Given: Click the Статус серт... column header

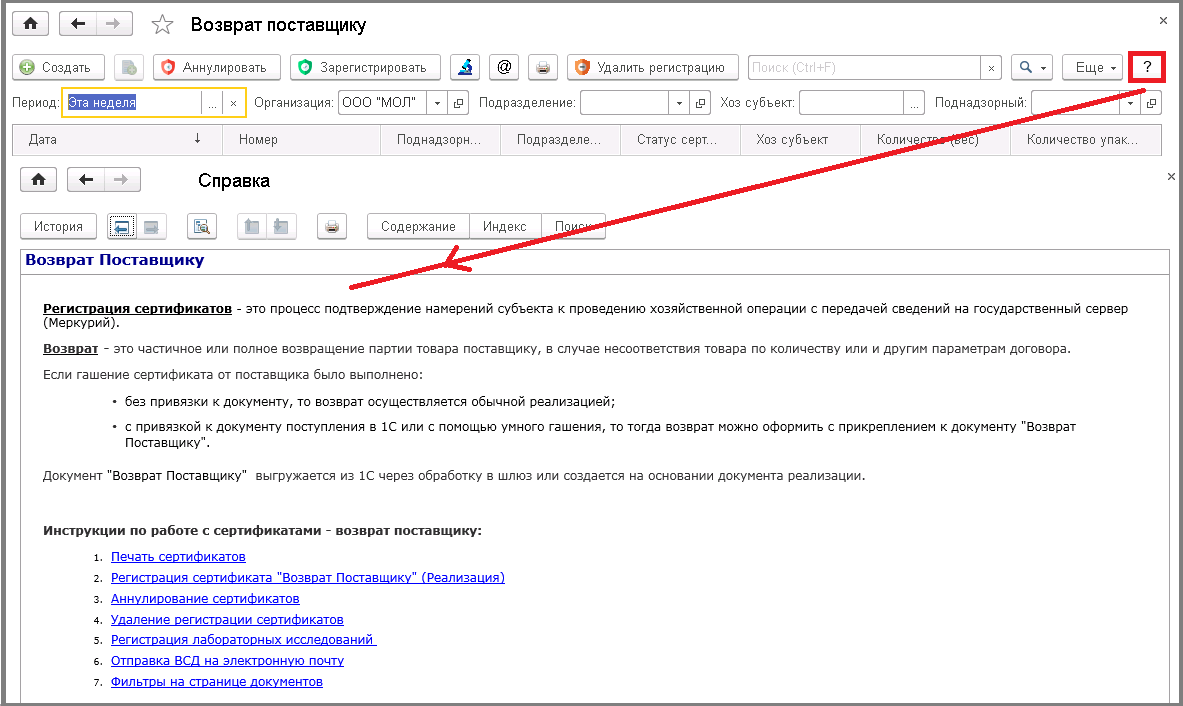Looking at the screenshot, I should pyautogui.click(x=680, y=140).
